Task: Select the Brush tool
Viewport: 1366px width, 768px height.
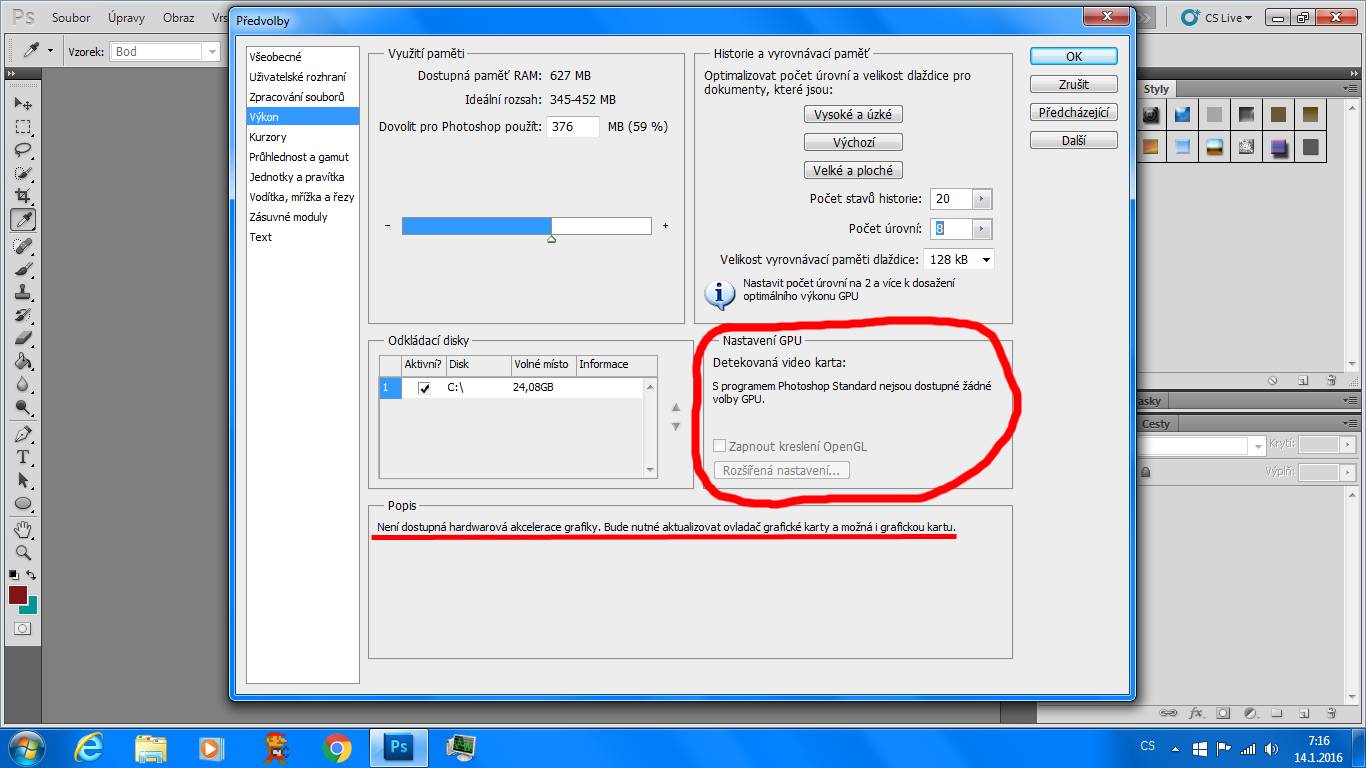Action: (22, 269)
